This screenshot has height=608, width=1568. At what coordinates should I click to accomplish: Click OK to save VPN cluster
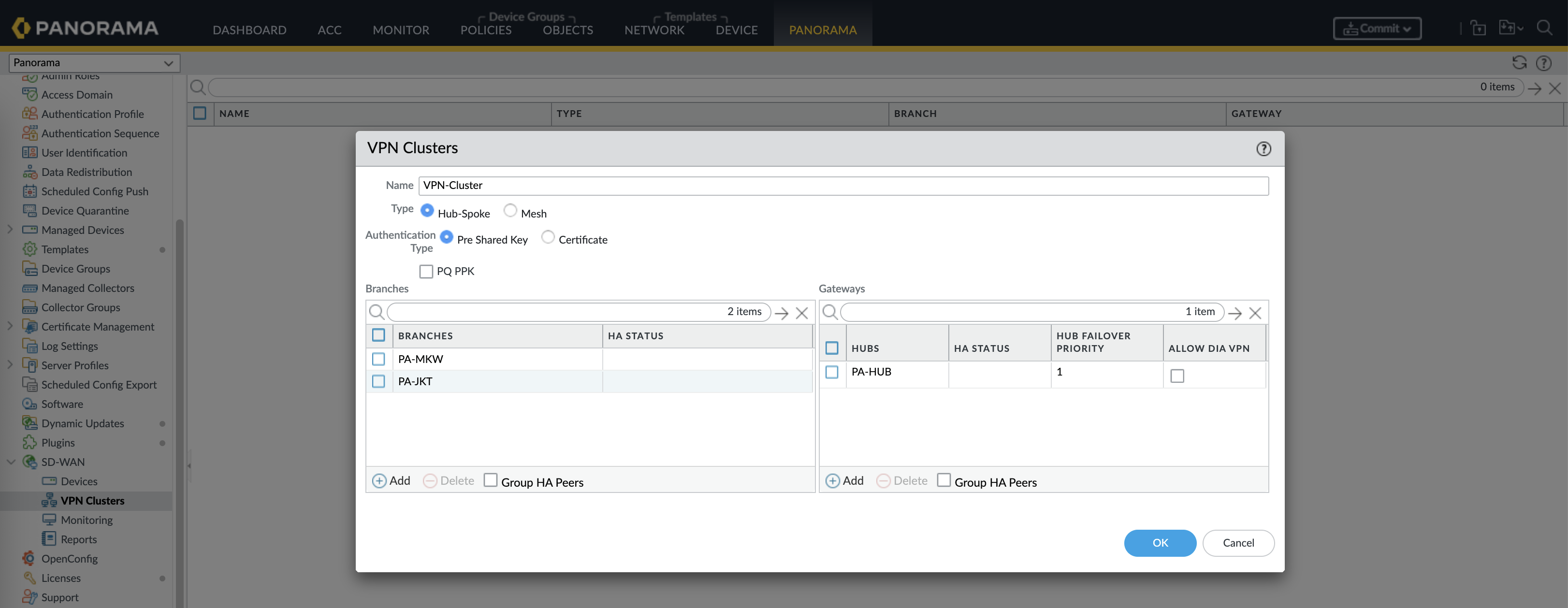point(1159,543)
